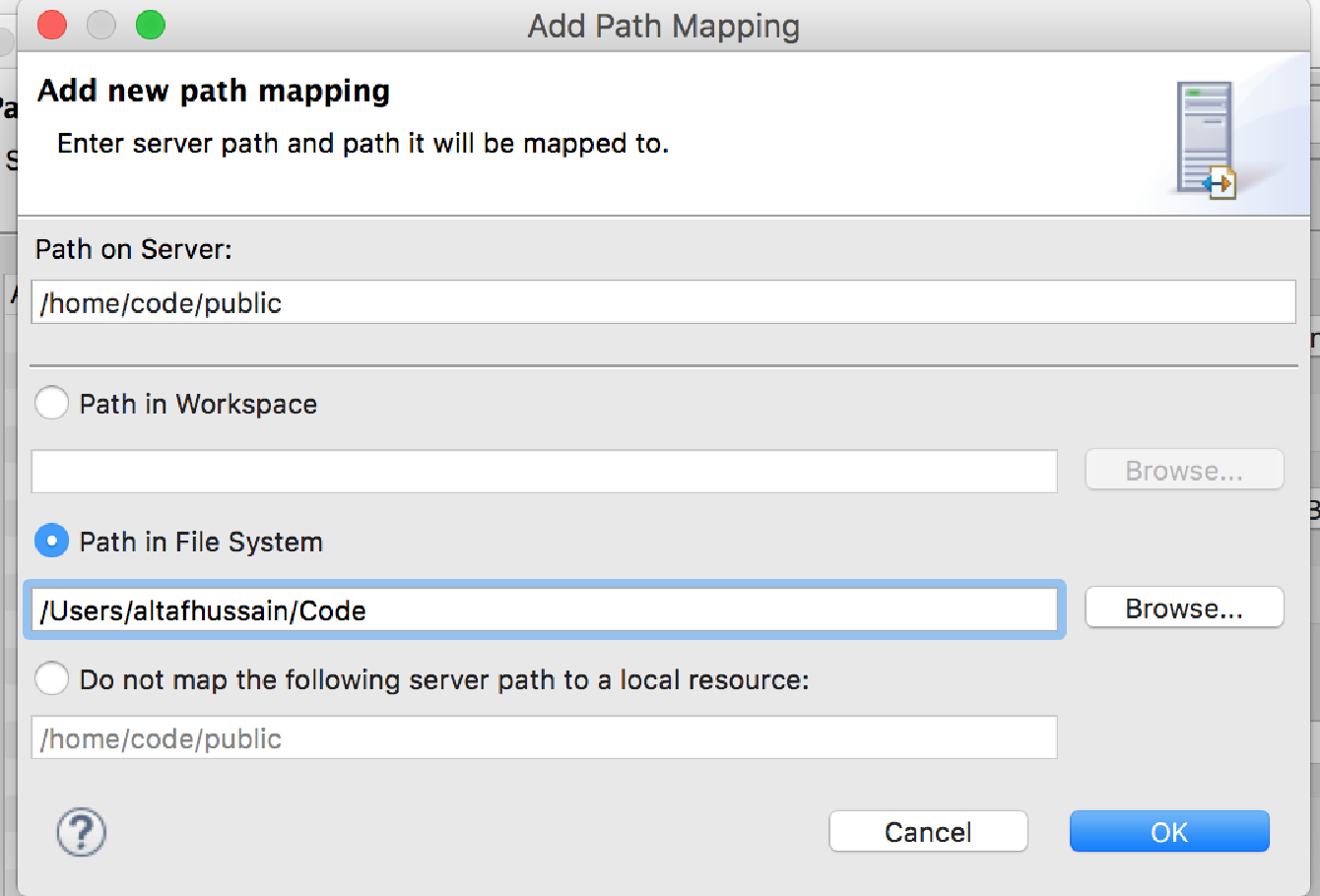The image size is (1320, 896).
Task: Browse for a file system path
Action: pyautogui.click(x=1184, y=608)
